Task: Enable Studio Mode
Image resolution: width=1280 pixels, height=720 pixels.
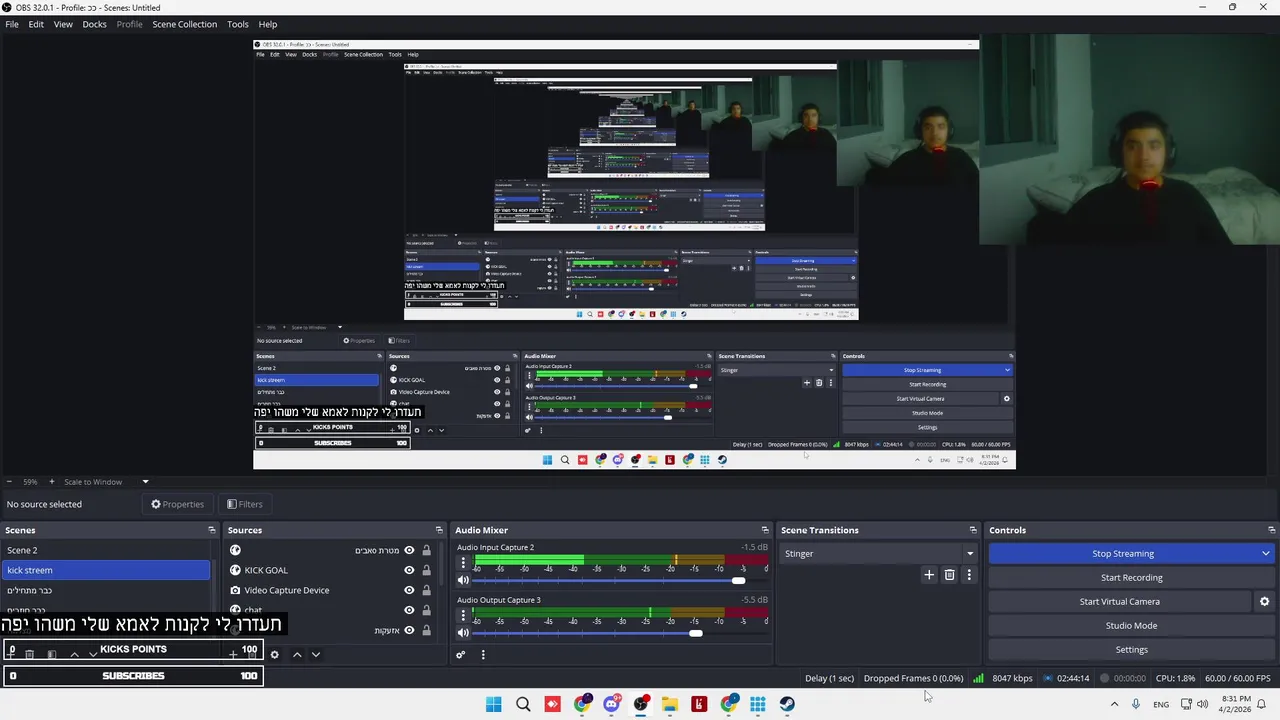Action: (1132, 626)
